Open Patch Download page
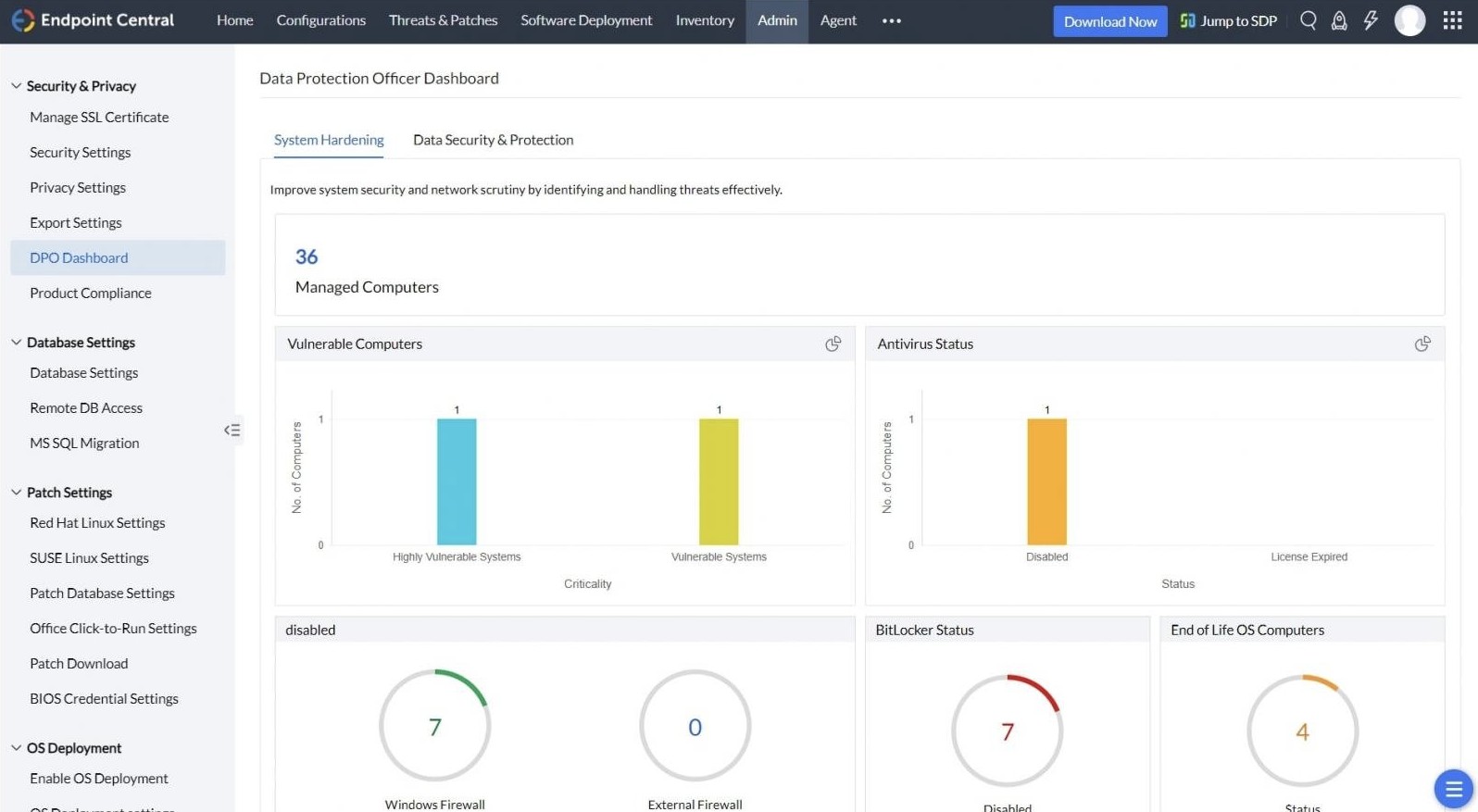 click(x=79, y=663)
